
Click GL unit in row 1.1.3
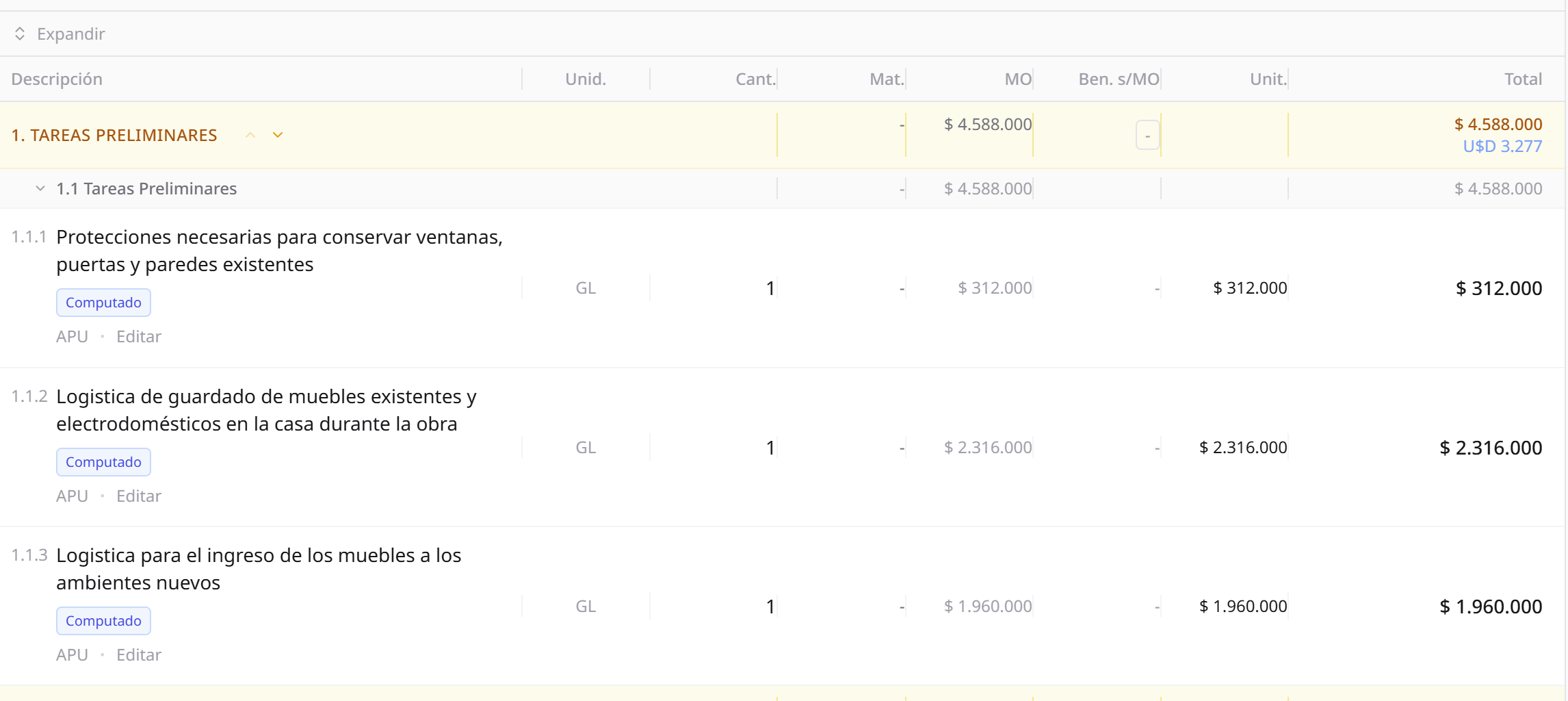point(586,606)
